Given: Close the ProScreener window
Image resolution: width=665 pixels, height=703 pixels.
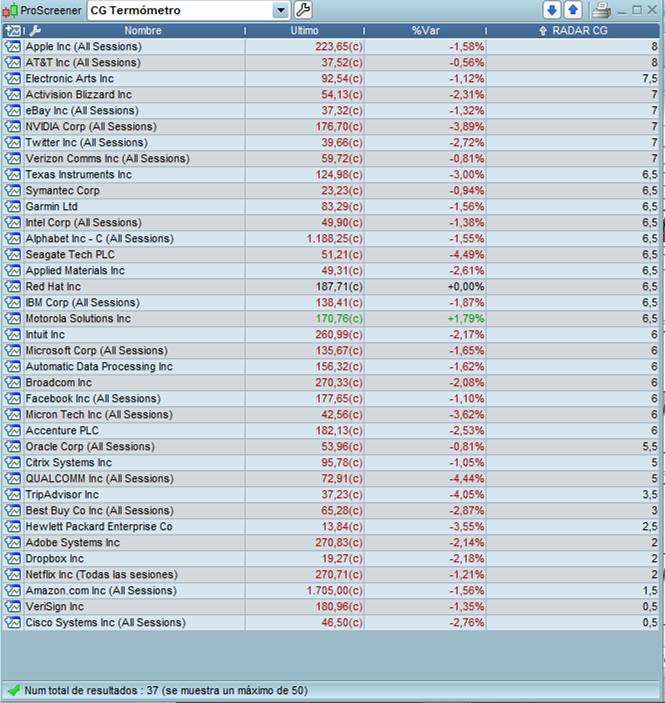Looking at the screenshot, I should click(652, 10).
